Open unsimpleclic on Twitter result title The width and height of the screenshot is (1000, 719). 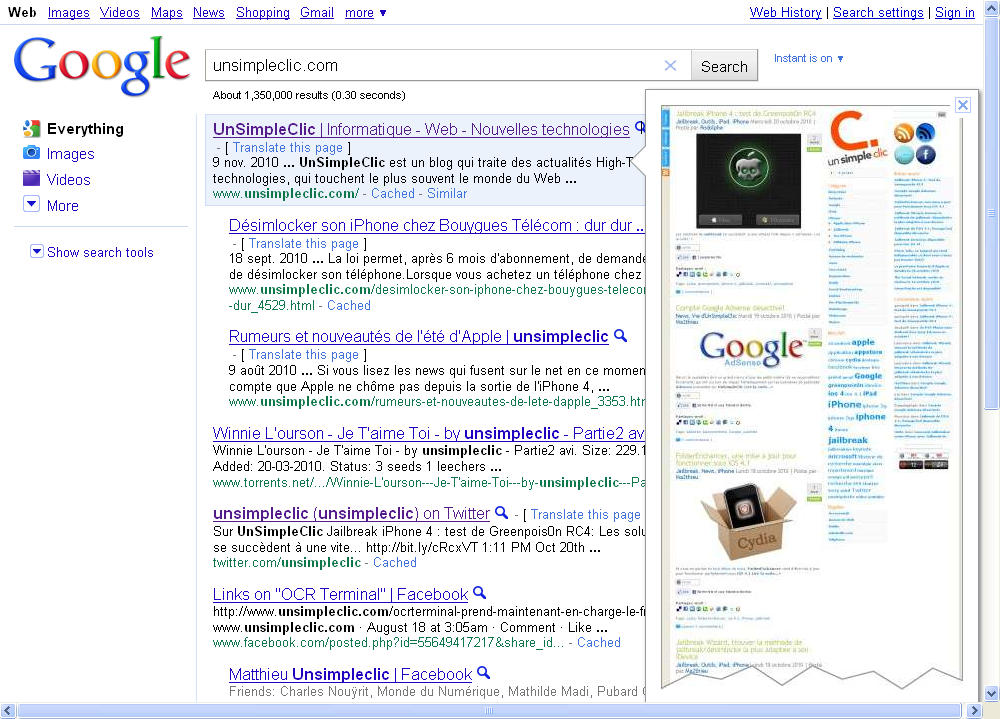click(x=351, y=514)
